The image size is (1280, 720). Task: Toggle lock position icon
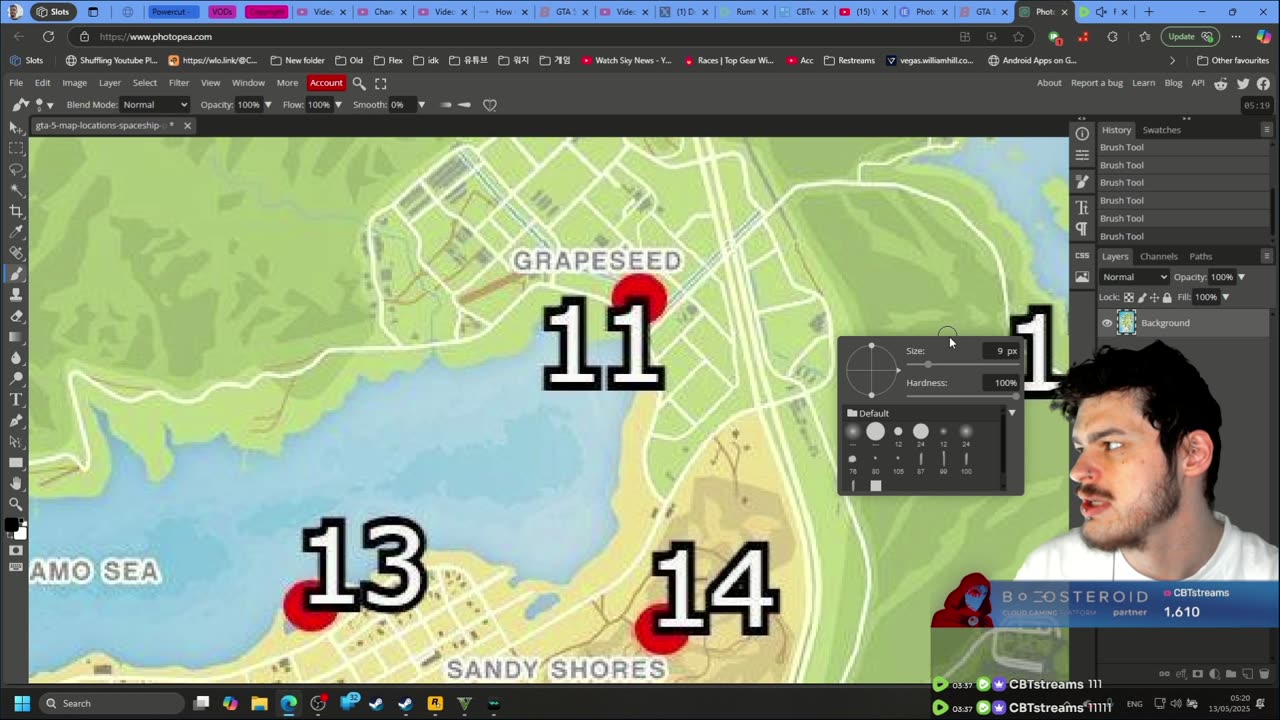coord(1154,297)
